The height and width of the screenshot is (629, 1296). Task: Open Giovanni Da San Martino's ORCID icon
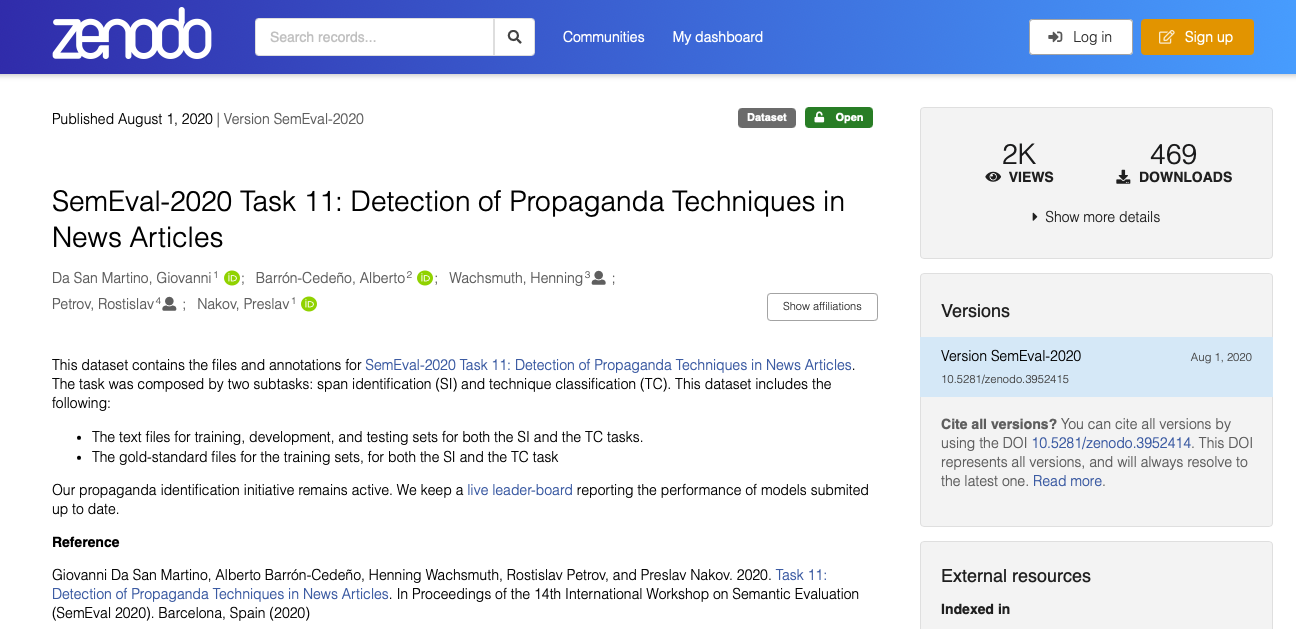tap(232, 278)
